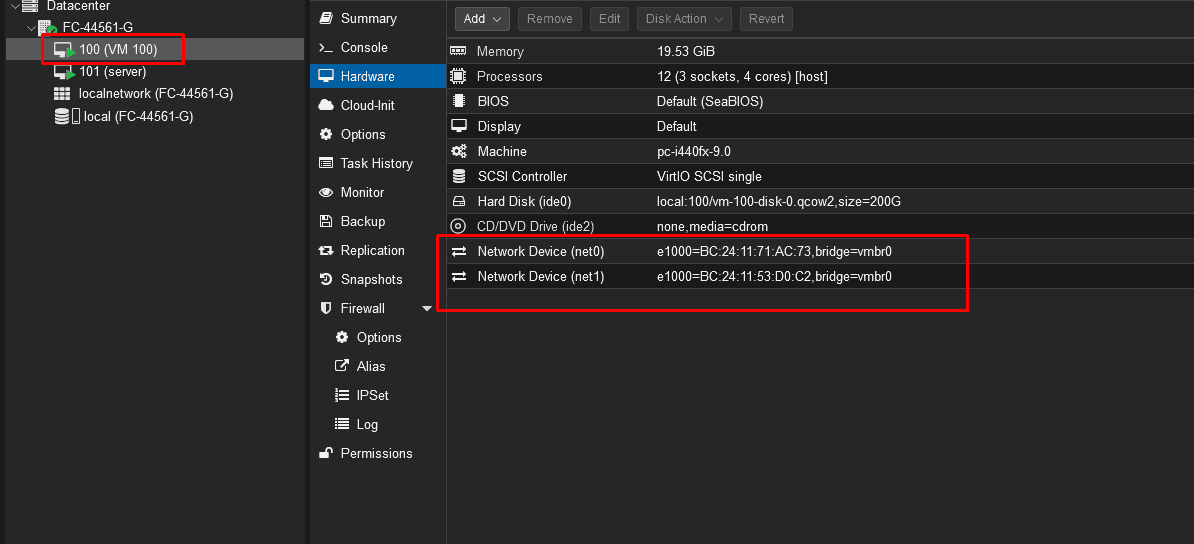Click the Snapshots history icon

tap(325, 279)
